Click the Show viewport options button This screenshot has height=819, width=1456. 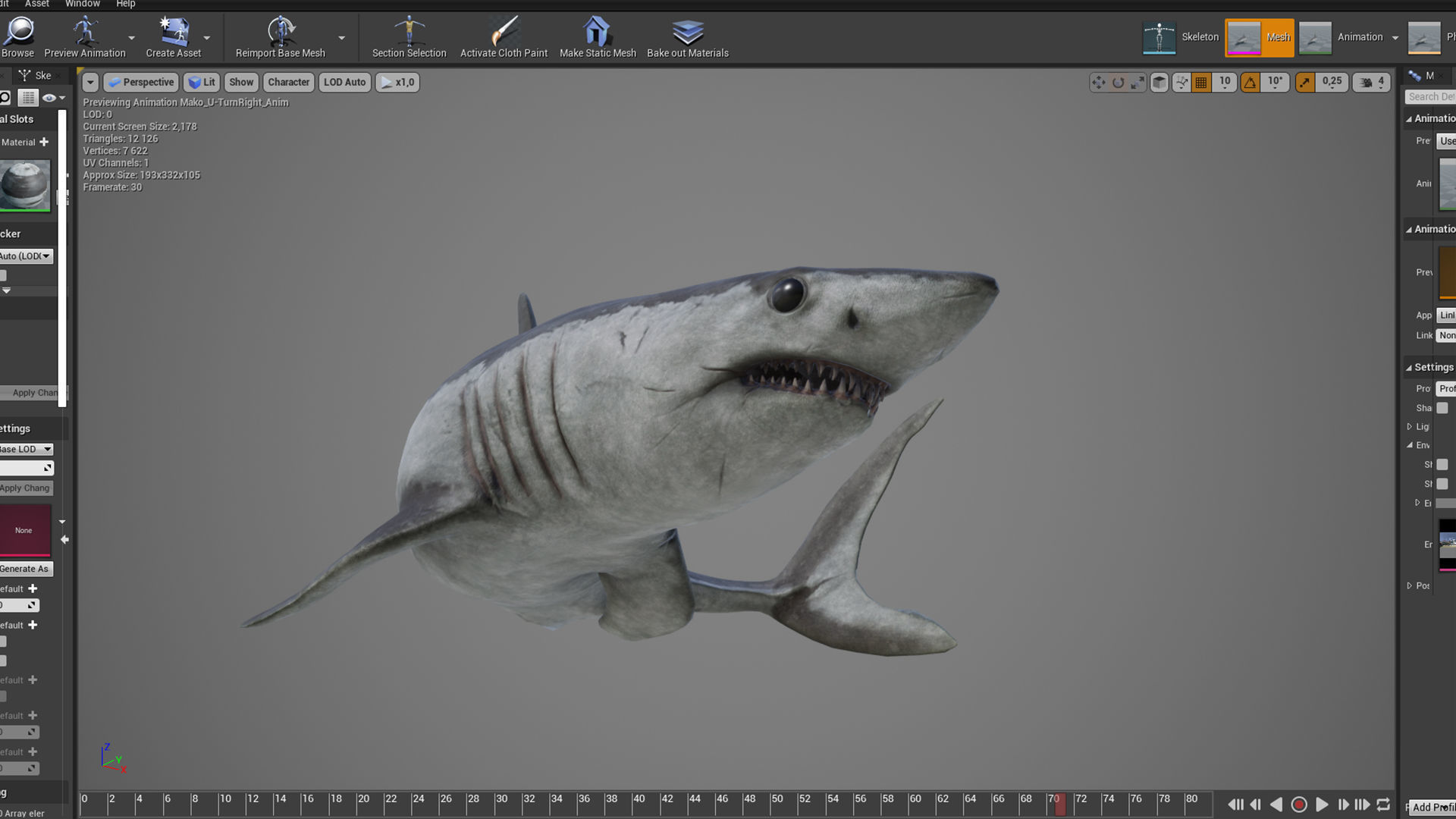241,82
